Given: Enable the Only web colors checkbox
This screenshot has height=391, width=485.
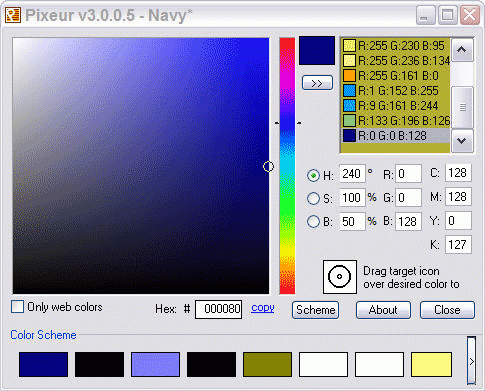Looking at the screenshot, I should [x=18, y=307].
